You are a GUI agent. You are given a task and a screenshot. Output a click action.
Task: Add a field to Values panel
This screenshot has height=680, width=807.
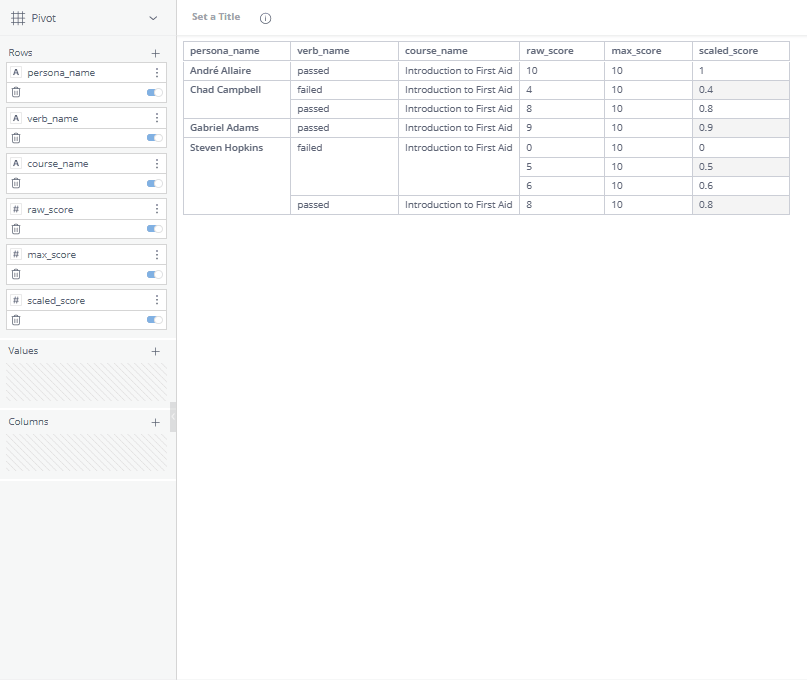point(155,352)
